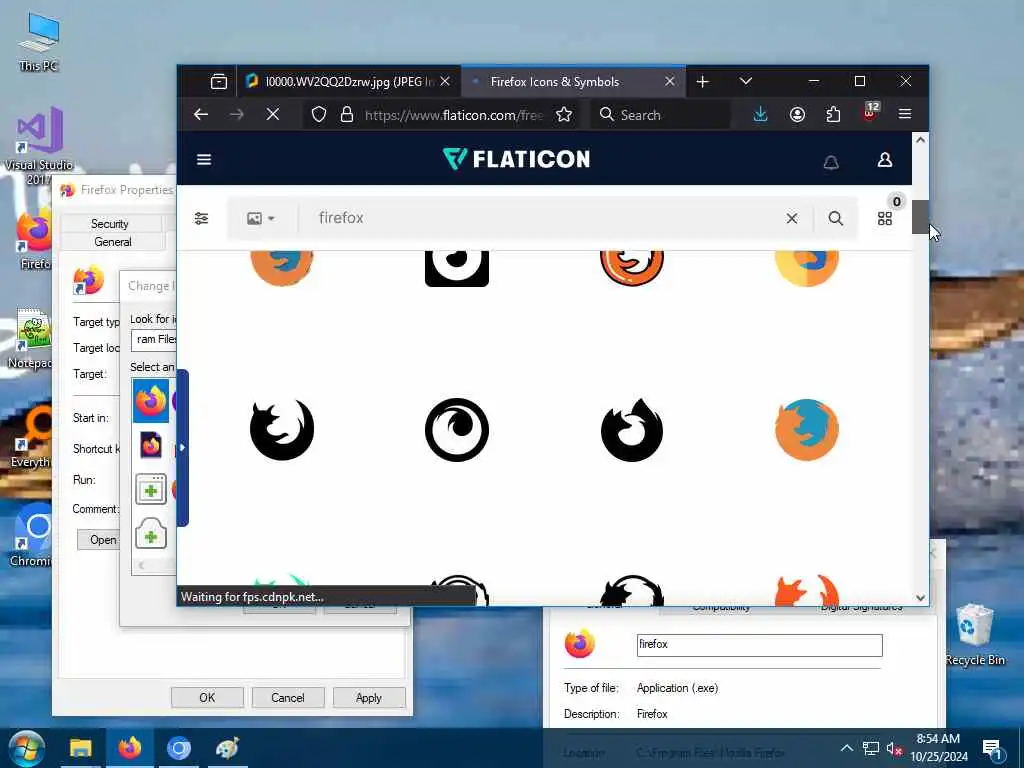Image resolution: width=1024 pixels, height=768 pixels.
Task: Open File Explorer from the taskbar
Action: [x=80, y=748]
